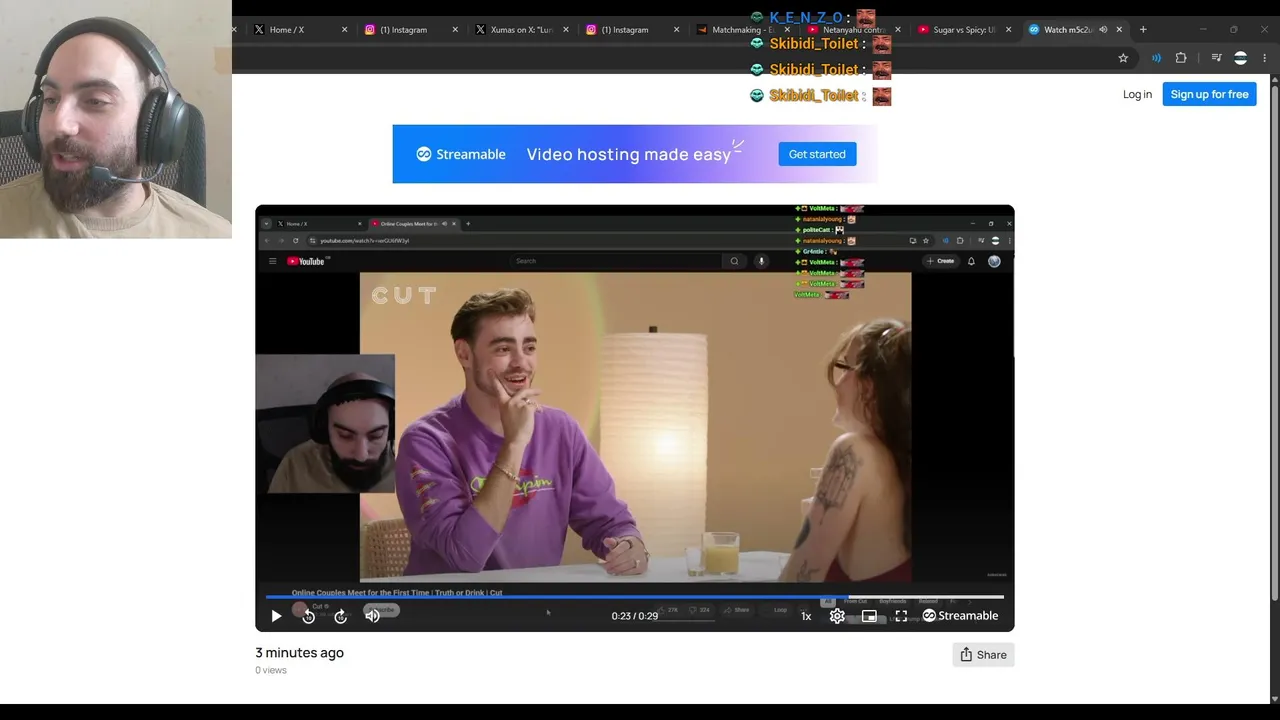The image size is (1280, 720).
Task: Enter fullscreen video mode
Action: (901, 616)
